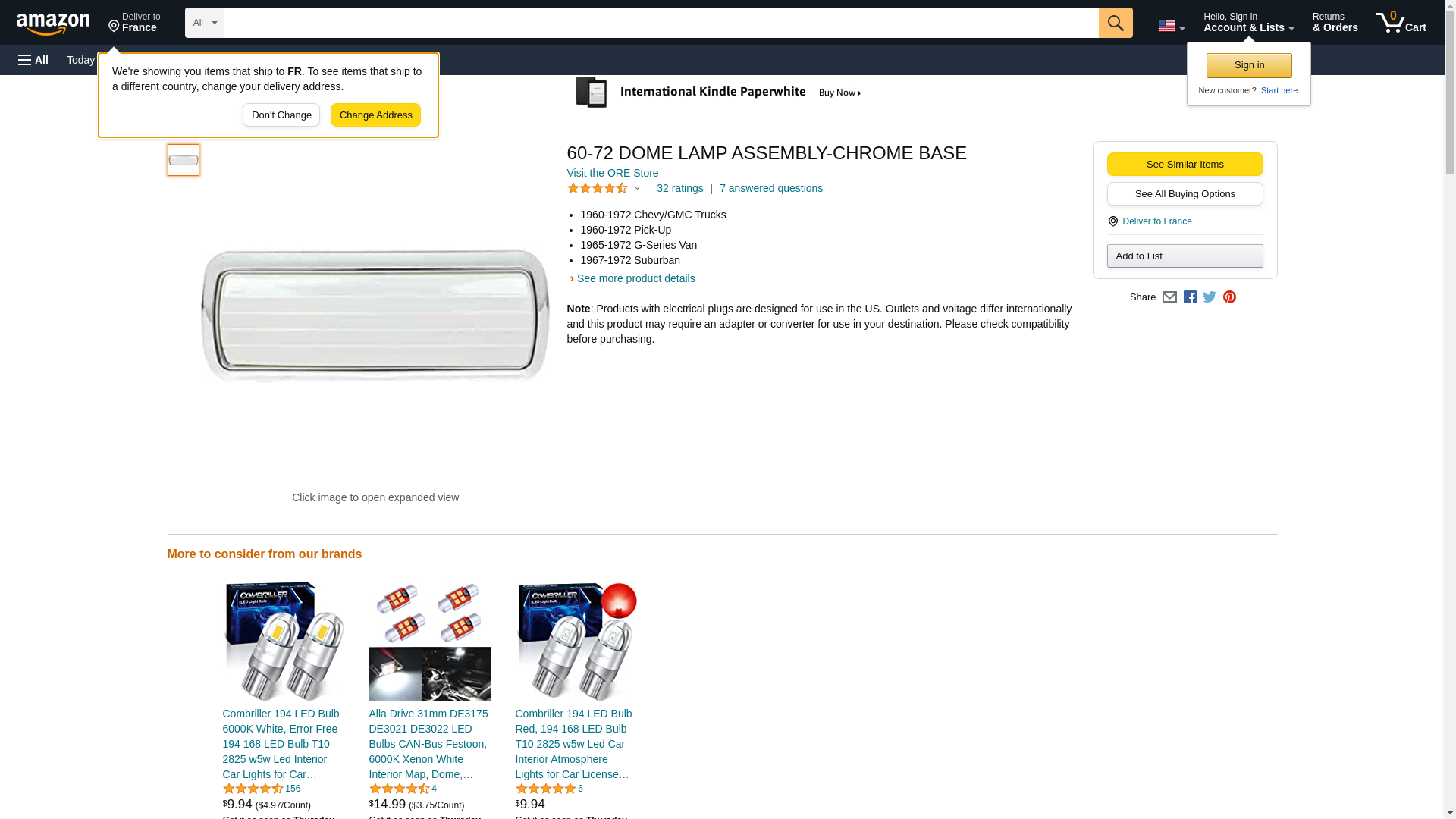Click the yellow Sign in button

tap(1249, 65)
